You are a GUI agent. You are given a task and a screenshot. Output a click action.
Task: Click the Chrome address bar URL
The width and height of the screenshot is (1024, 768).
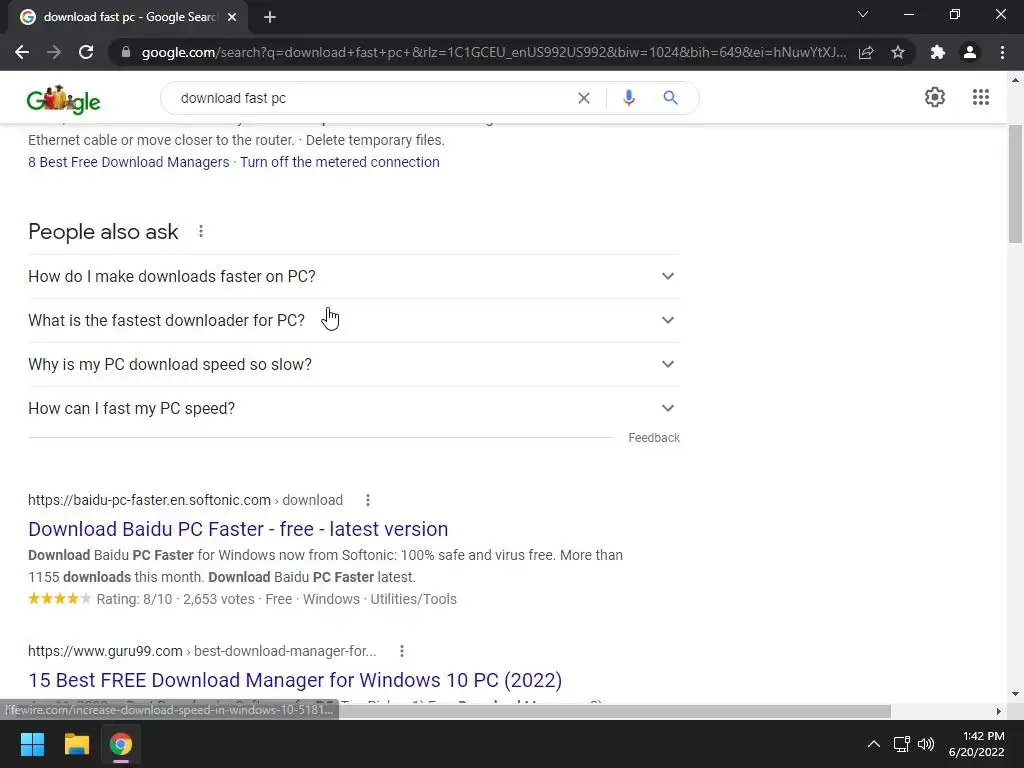(494, 52)
